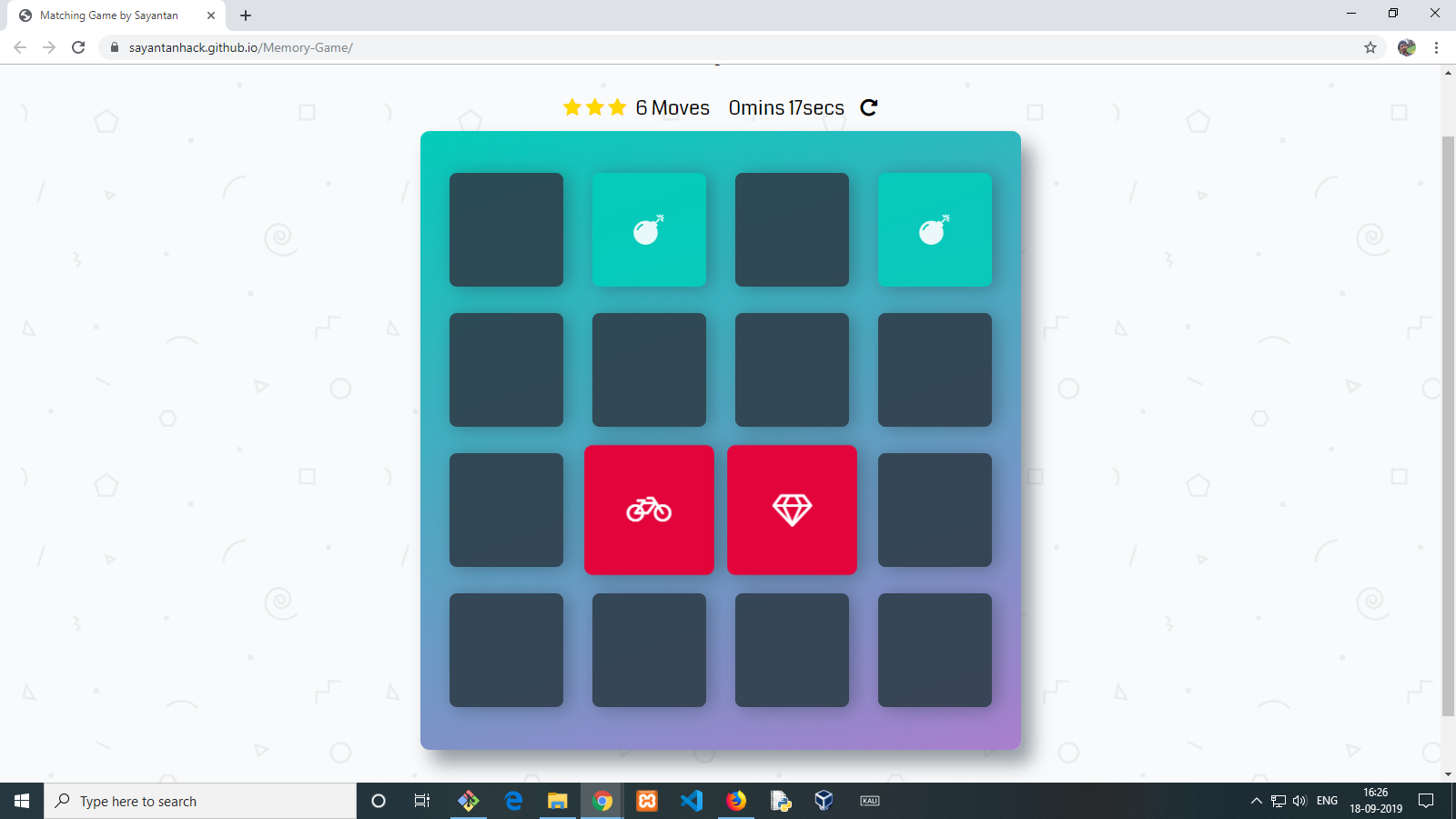This screenshot has width=1456, height=819.
Task: Click the '6 Moves' counter text
Action: [x=672, y=107]
